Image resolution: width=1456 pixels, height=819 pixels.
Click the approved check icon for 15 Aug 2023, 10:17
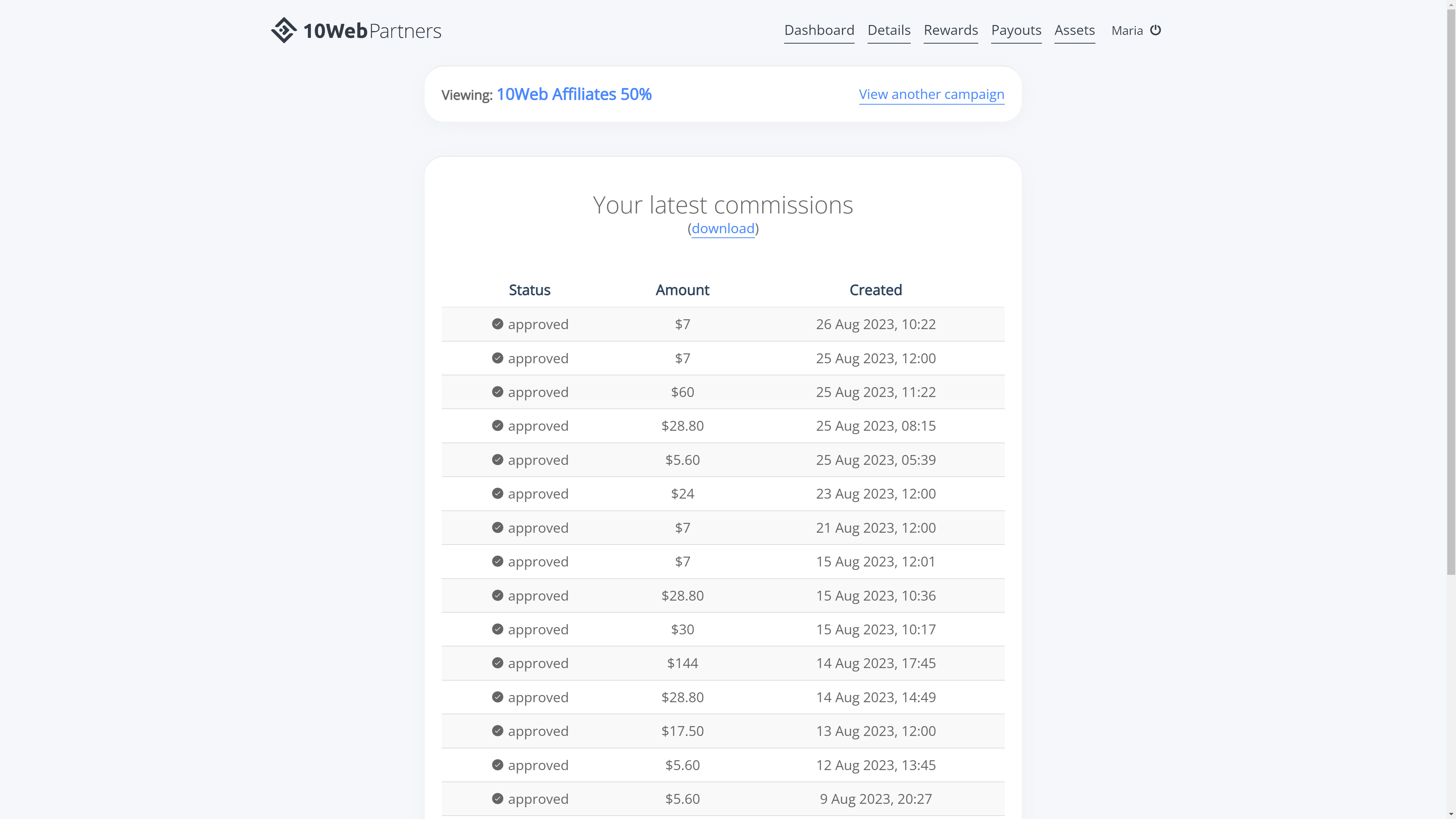[497, 629]
